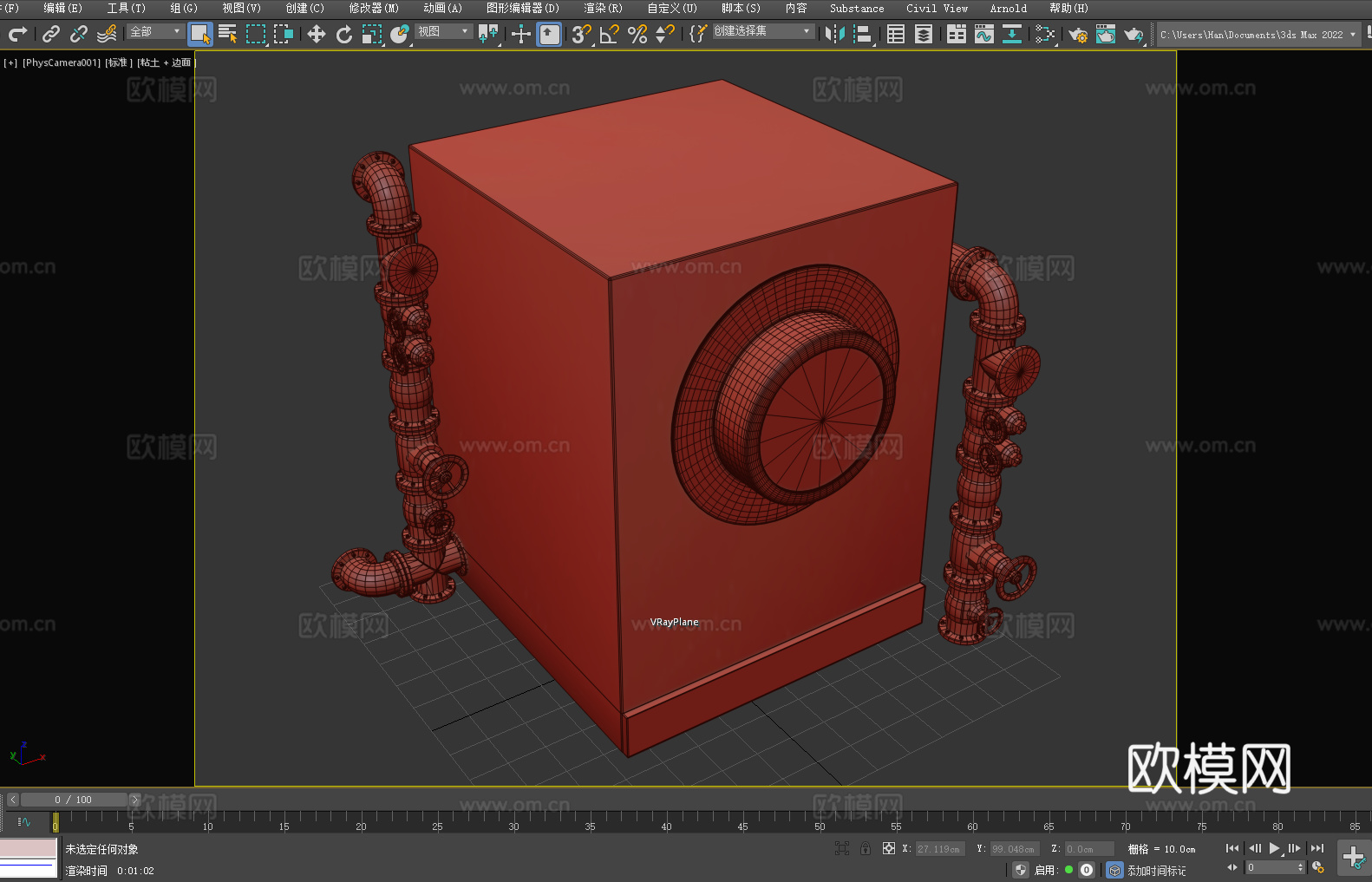The height and width of the screenshot is (882, 1372).
Task: Toggle the 3D Snaps button
Action: tap(581, 34)
